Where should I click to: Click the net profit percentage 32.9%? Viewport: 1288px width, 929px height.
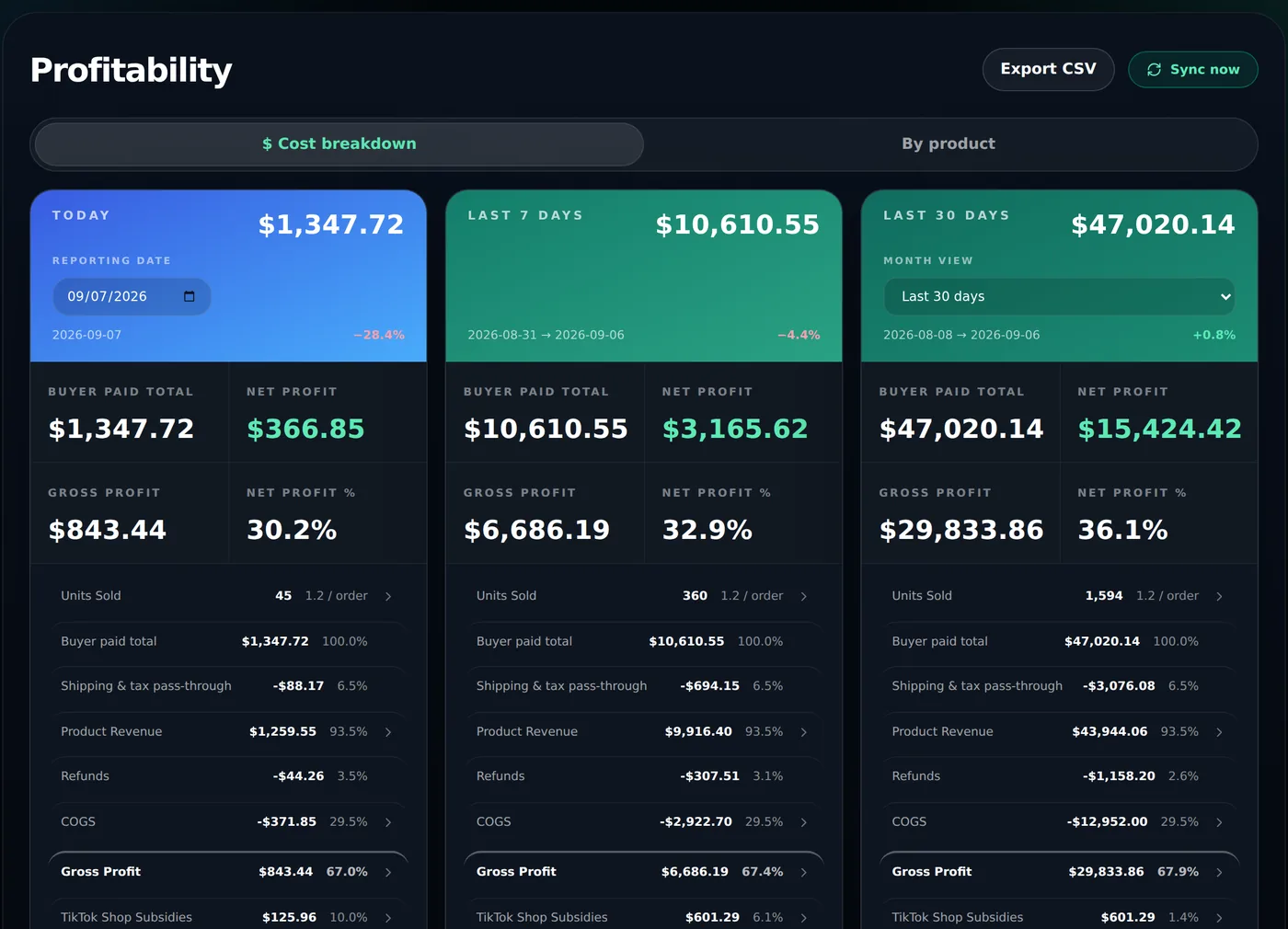[x=707, y=530]
